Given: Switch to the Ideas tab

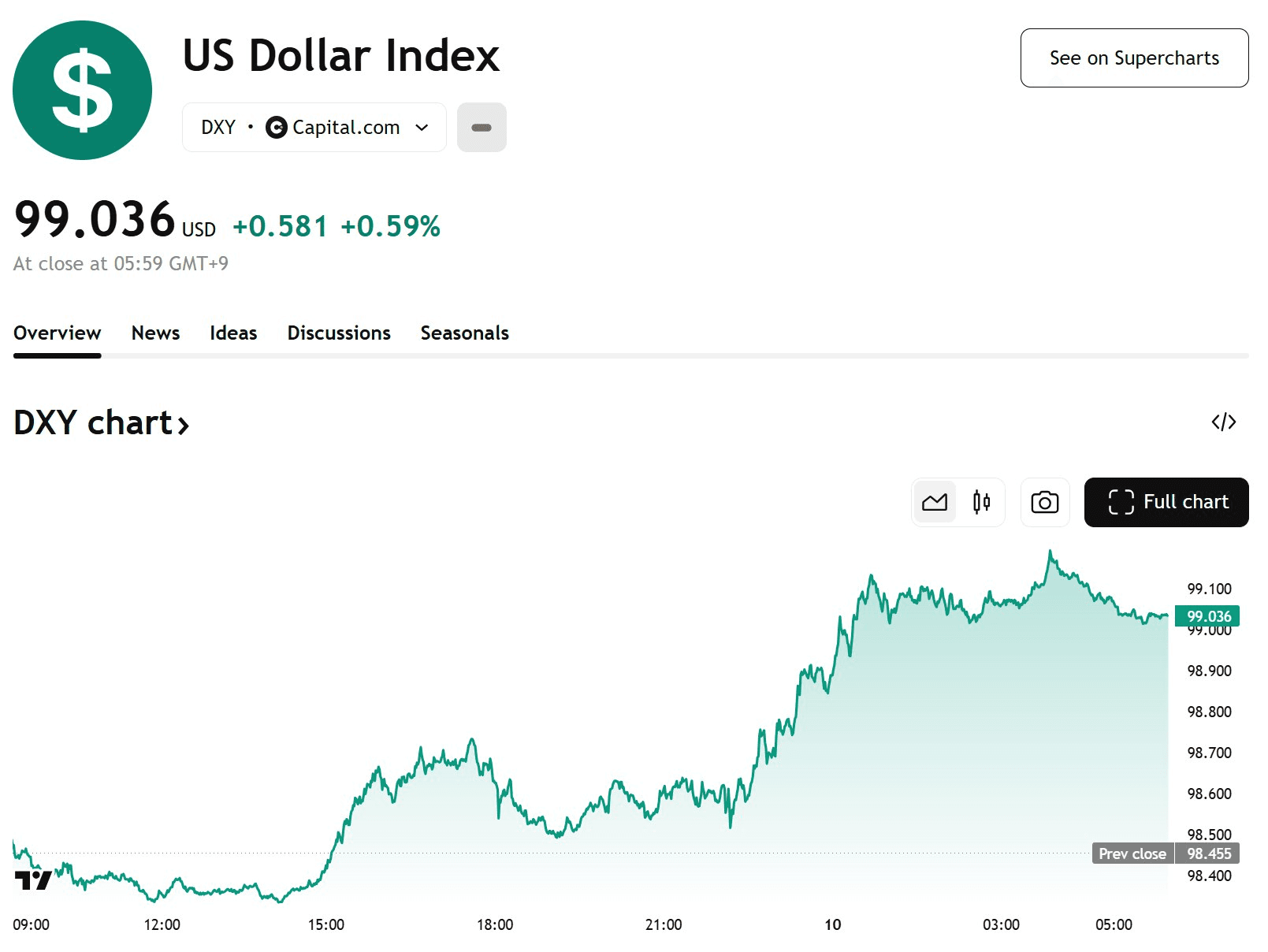Looking at the screenshot, I should click(233, 333).
